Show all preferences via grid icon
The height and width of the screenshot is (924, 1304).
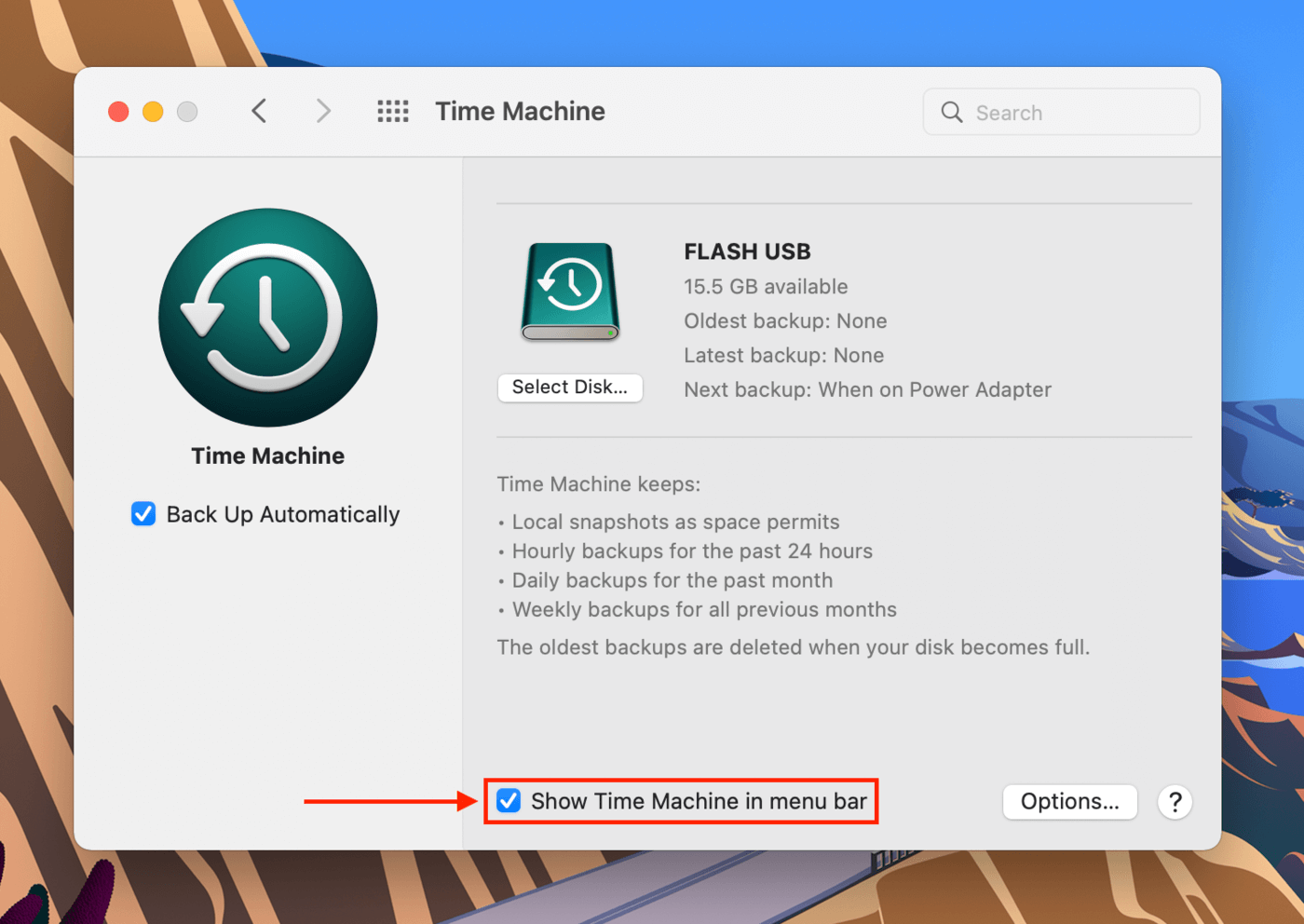point(392,112)
